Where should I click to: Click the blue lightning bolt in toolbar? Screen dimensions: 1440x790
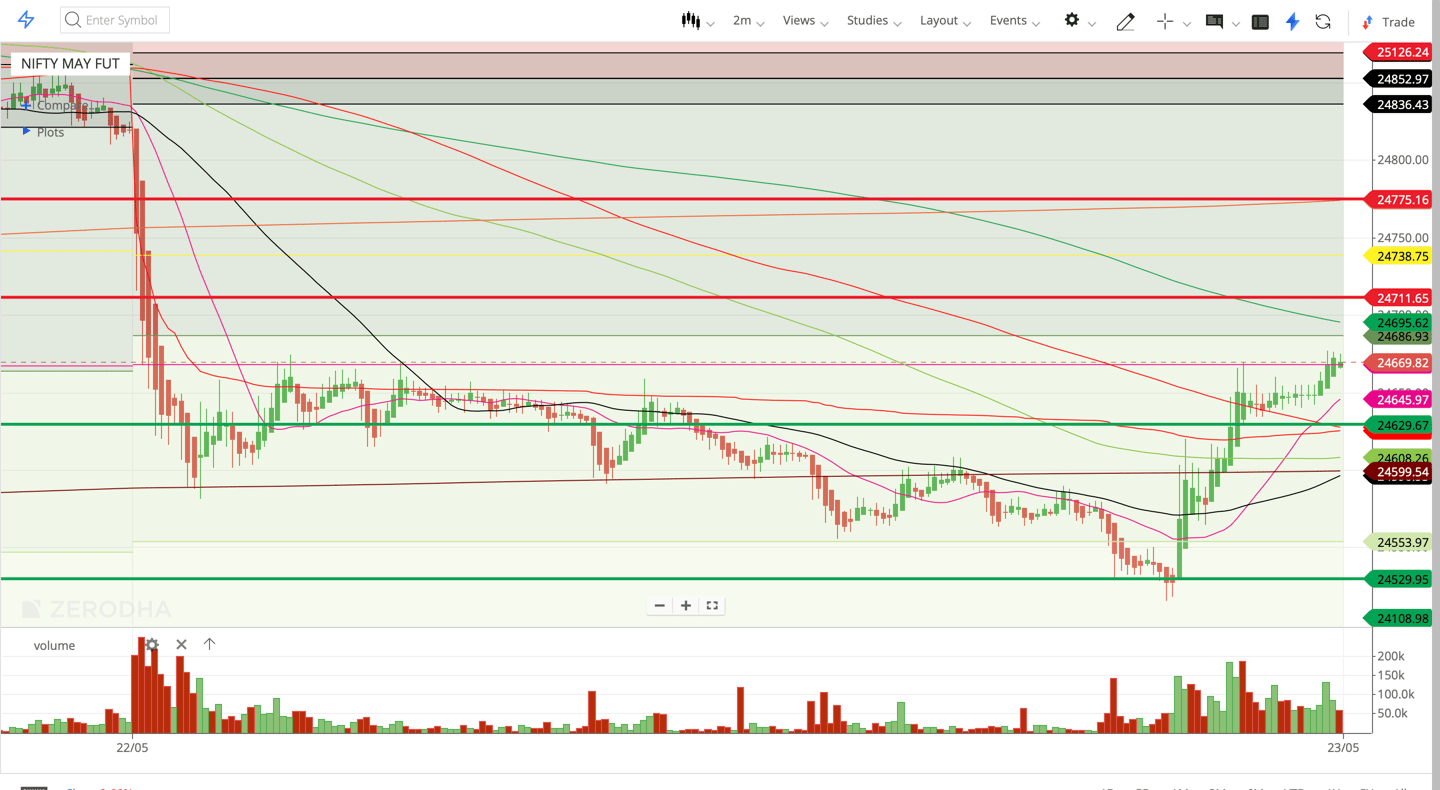pos(1293,21)
